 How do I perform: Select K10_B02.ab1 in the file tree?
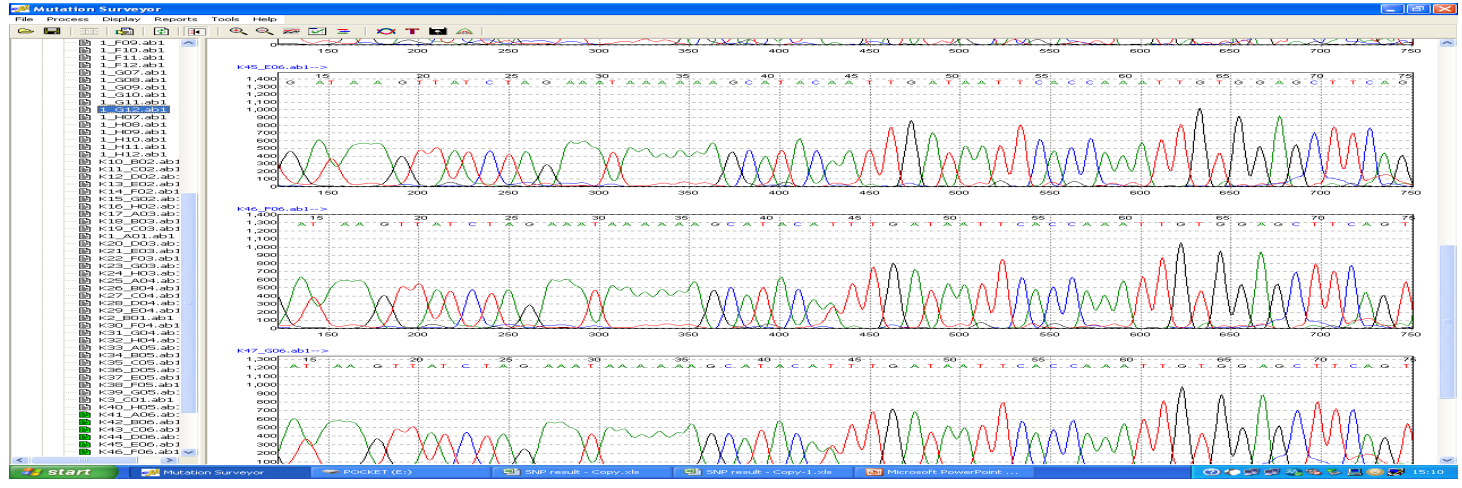(x=139, y=162)
